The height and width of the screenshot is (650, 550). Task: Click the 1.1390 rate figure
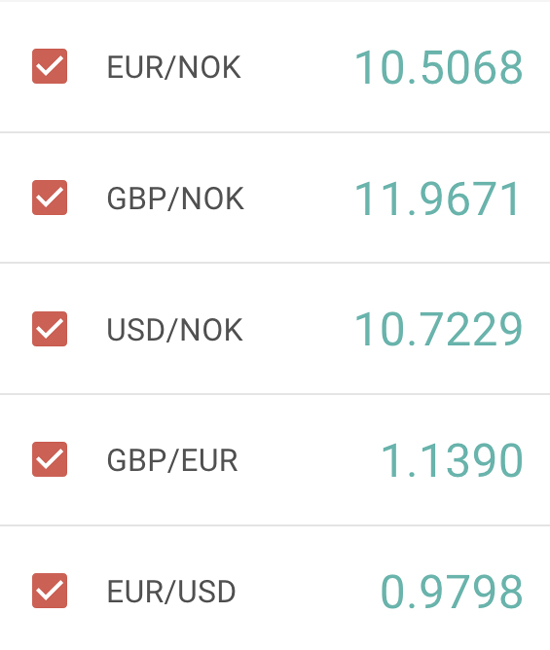click(452, 460)
